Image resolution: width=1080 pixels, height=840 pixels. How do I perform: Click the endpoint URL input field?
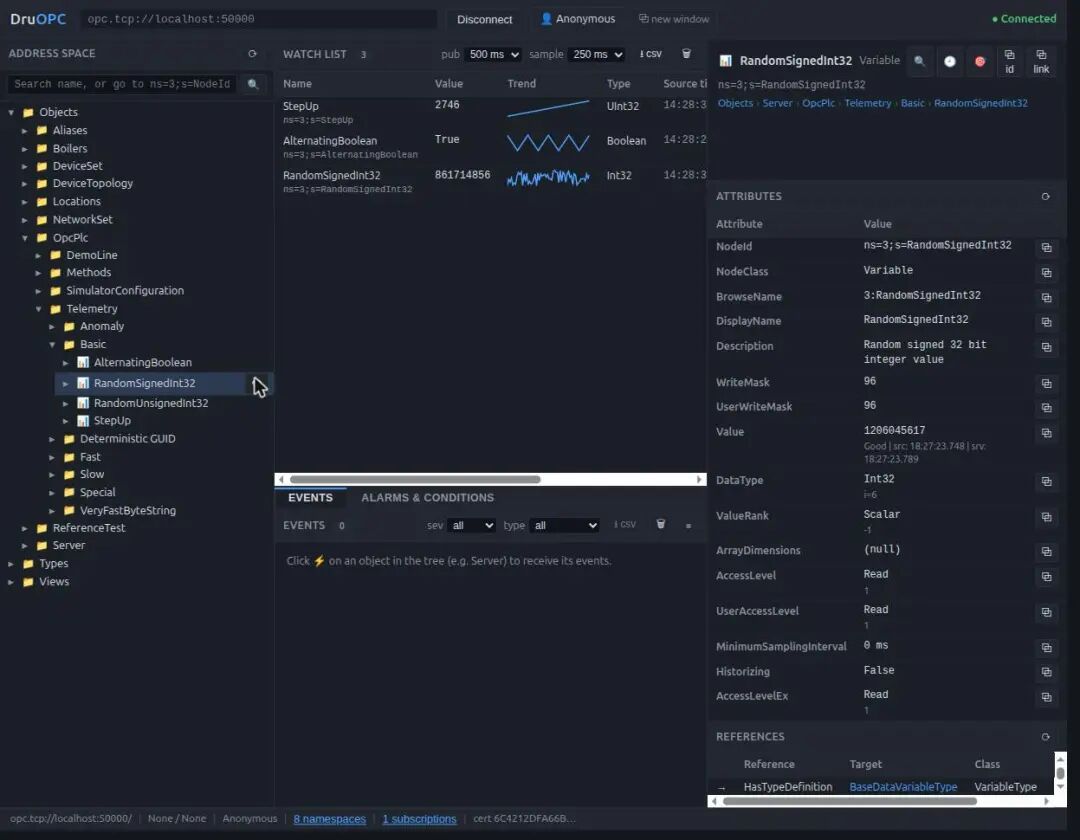(258, 19)
